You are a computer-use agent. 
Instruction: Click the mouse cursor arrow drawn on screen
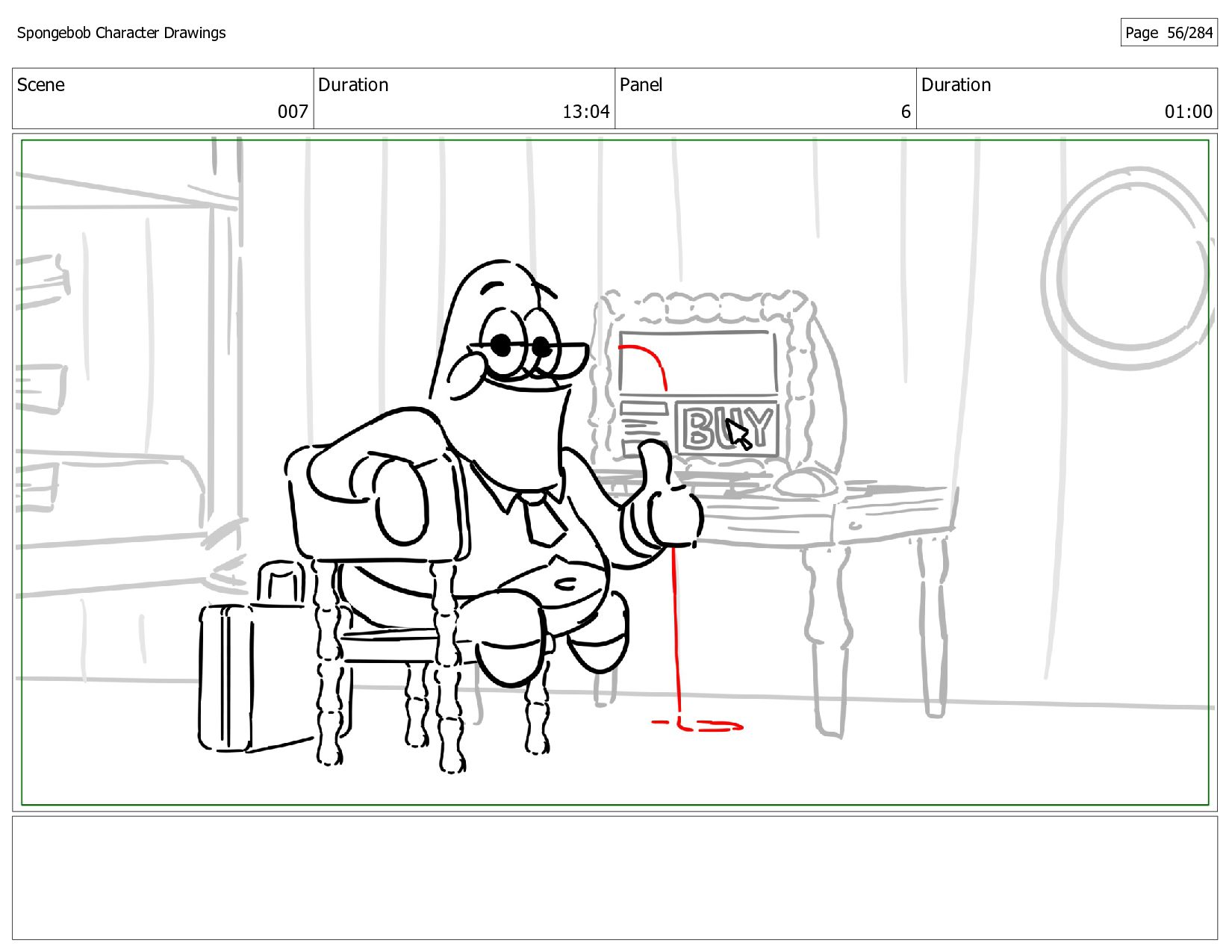point(738,434)
